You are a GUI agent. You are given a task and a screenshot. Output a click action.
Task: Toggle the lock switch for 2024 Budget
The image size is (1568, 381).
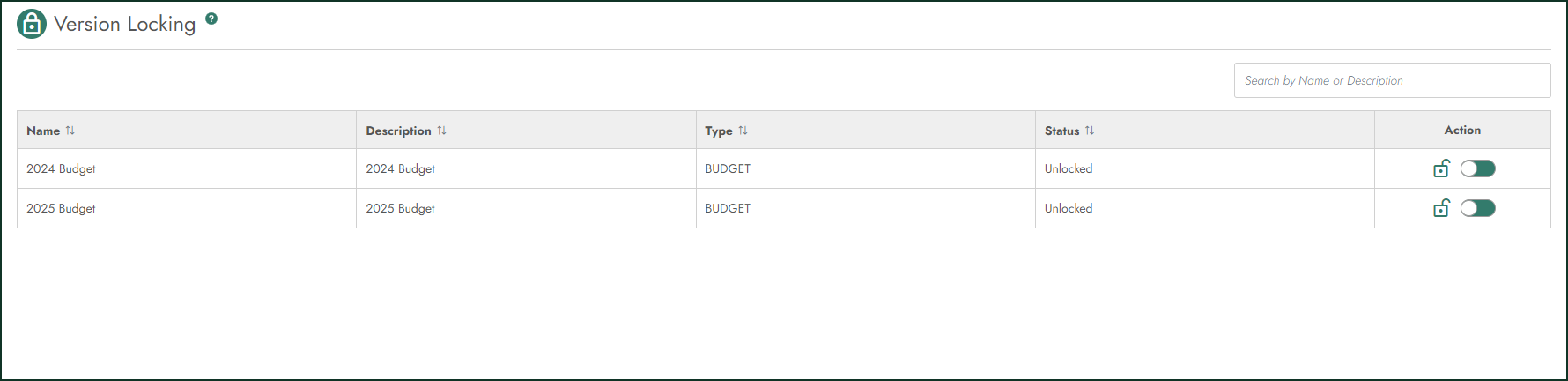pos(1478,168)
